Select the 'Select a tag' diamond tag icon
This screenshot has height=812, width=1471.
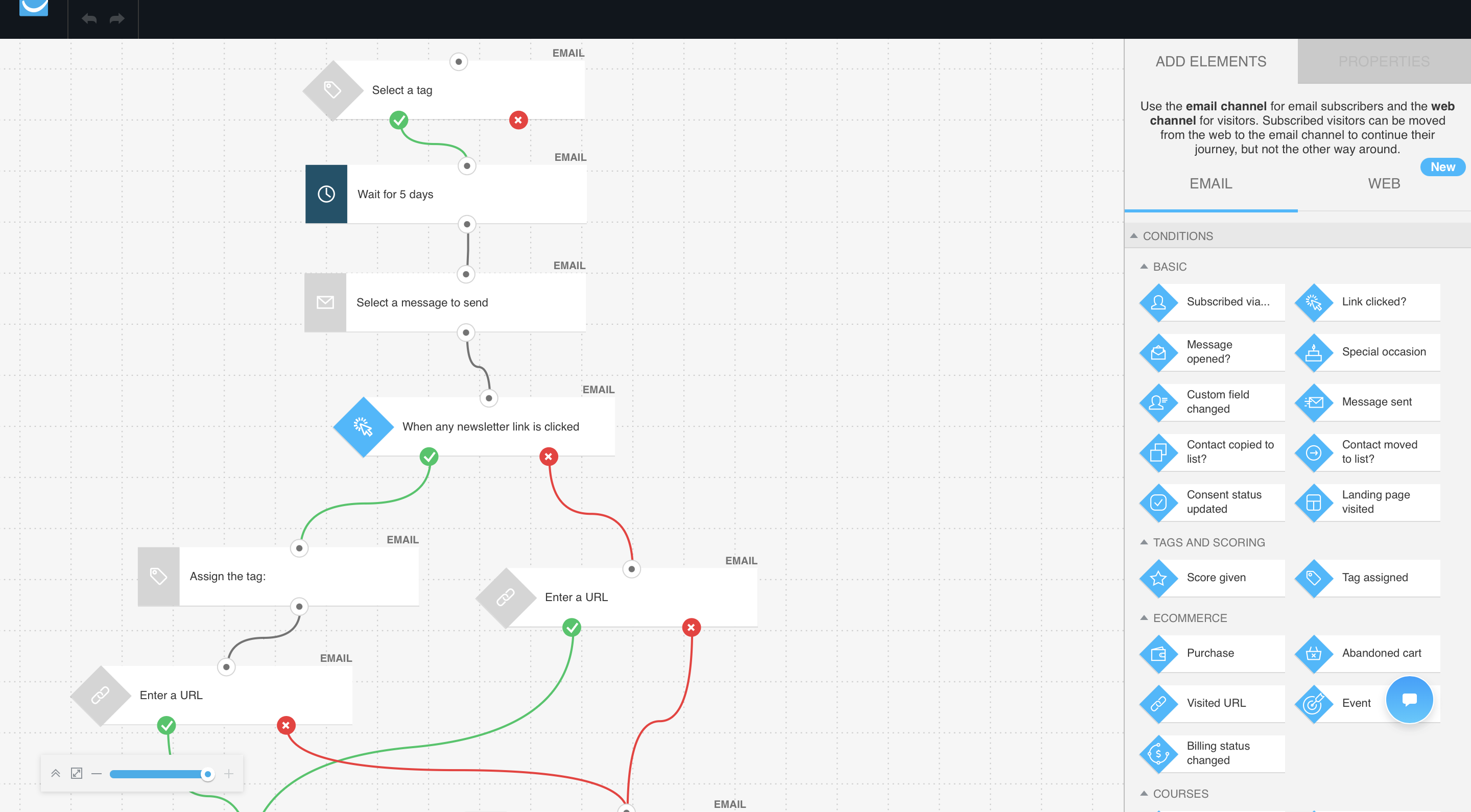[x=333, y=90]
